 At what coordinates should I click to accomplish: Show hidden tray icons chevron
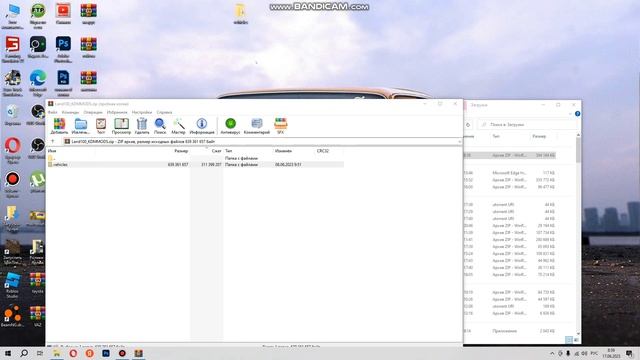(x=552, y=353)
